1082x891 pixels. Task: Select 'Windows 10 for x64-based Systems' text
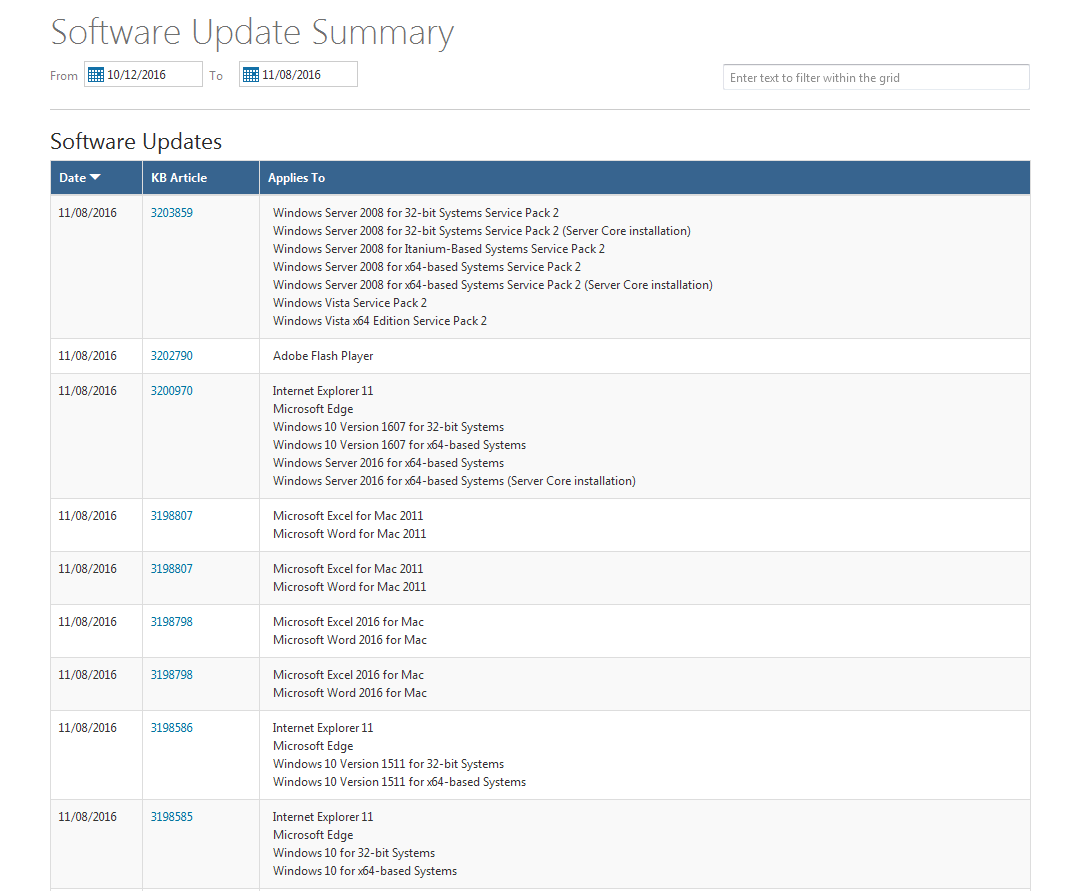(365, 870)
